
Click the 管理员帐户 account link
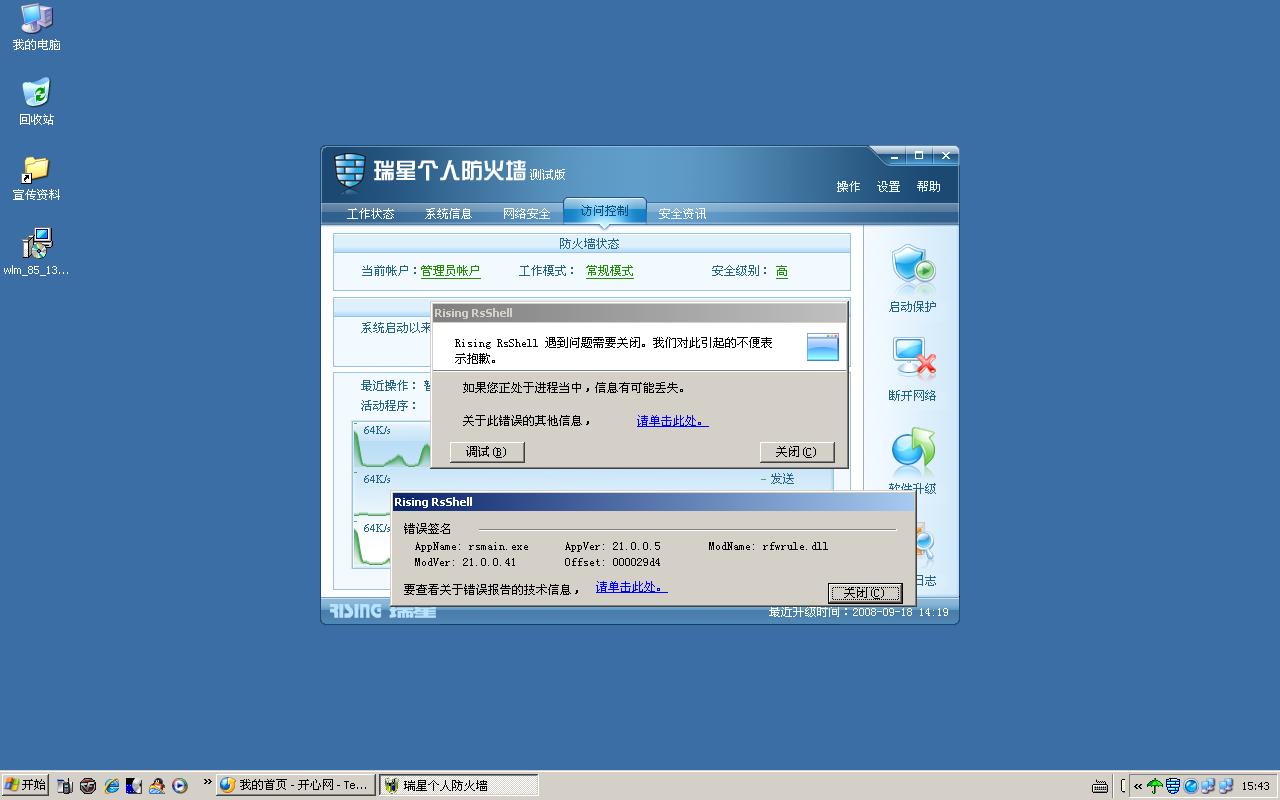450,271
